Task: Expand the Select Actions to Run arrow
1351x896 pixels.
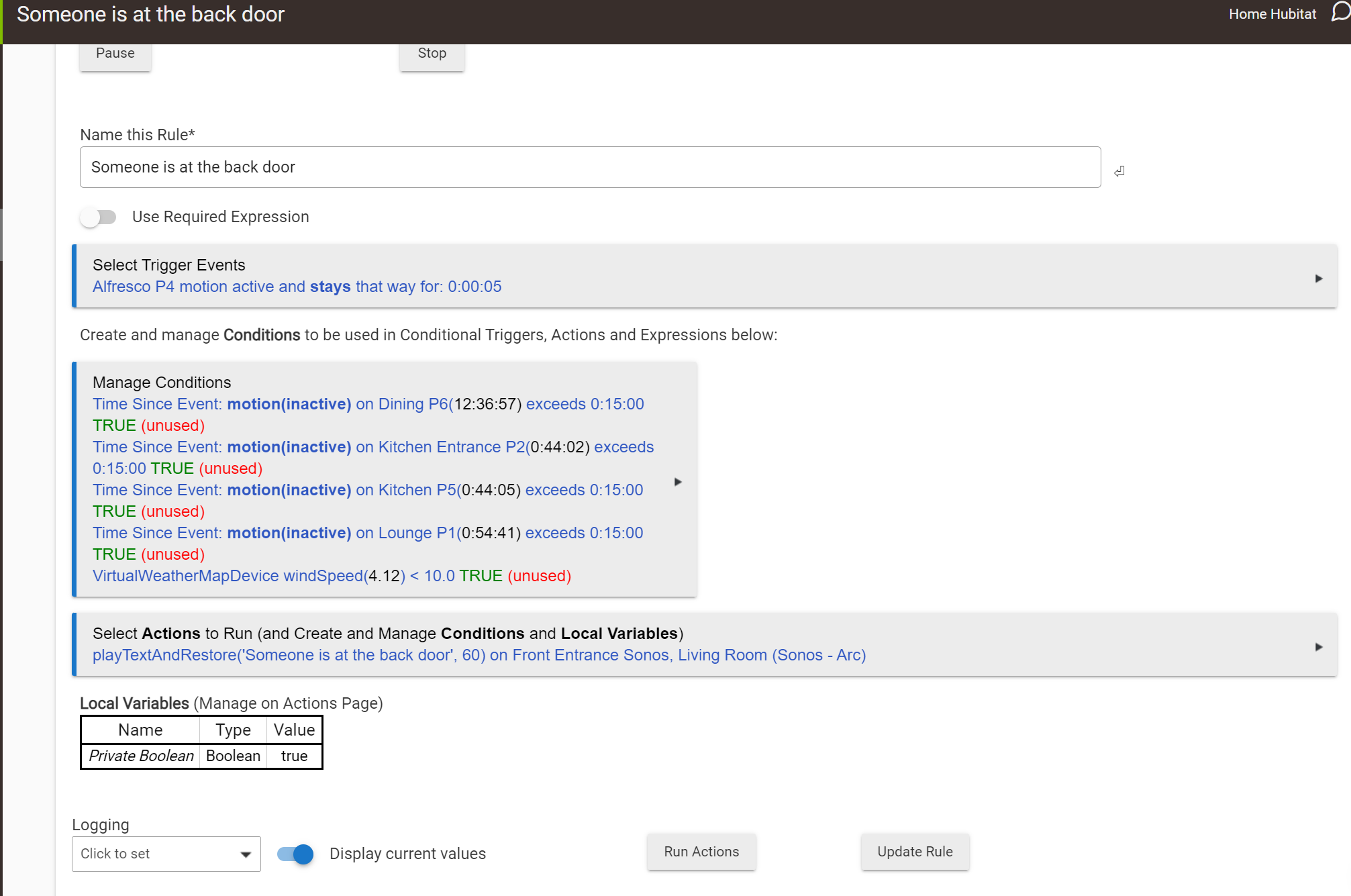Action: coord(1318,646)
